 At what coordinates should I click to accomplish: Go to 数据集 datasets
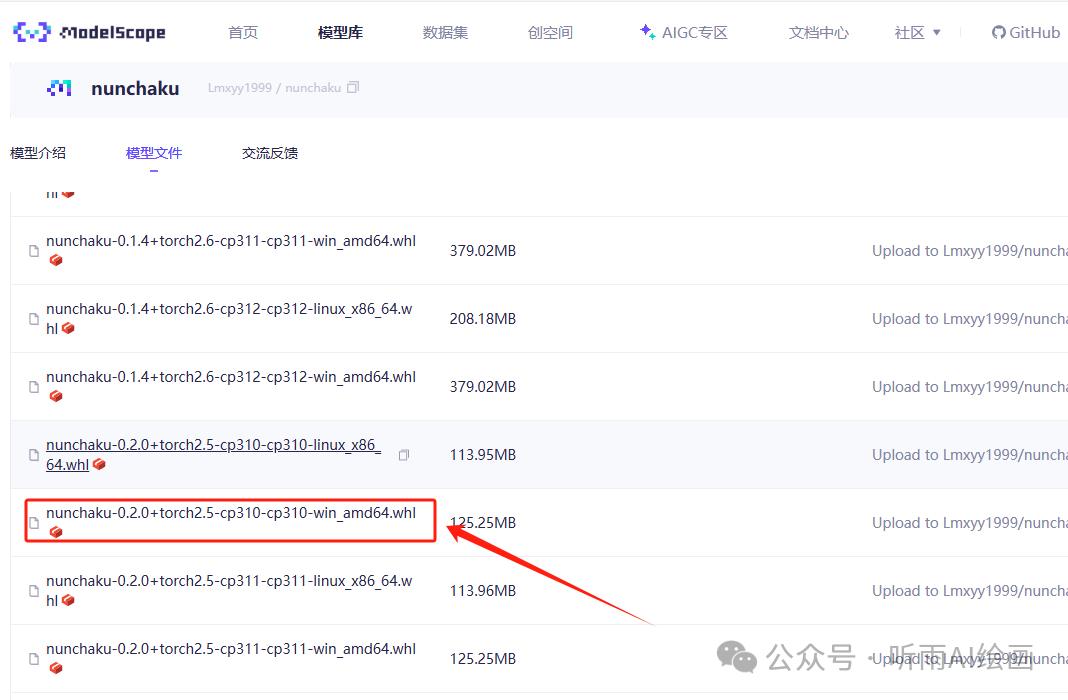click(x=445, y=33)
